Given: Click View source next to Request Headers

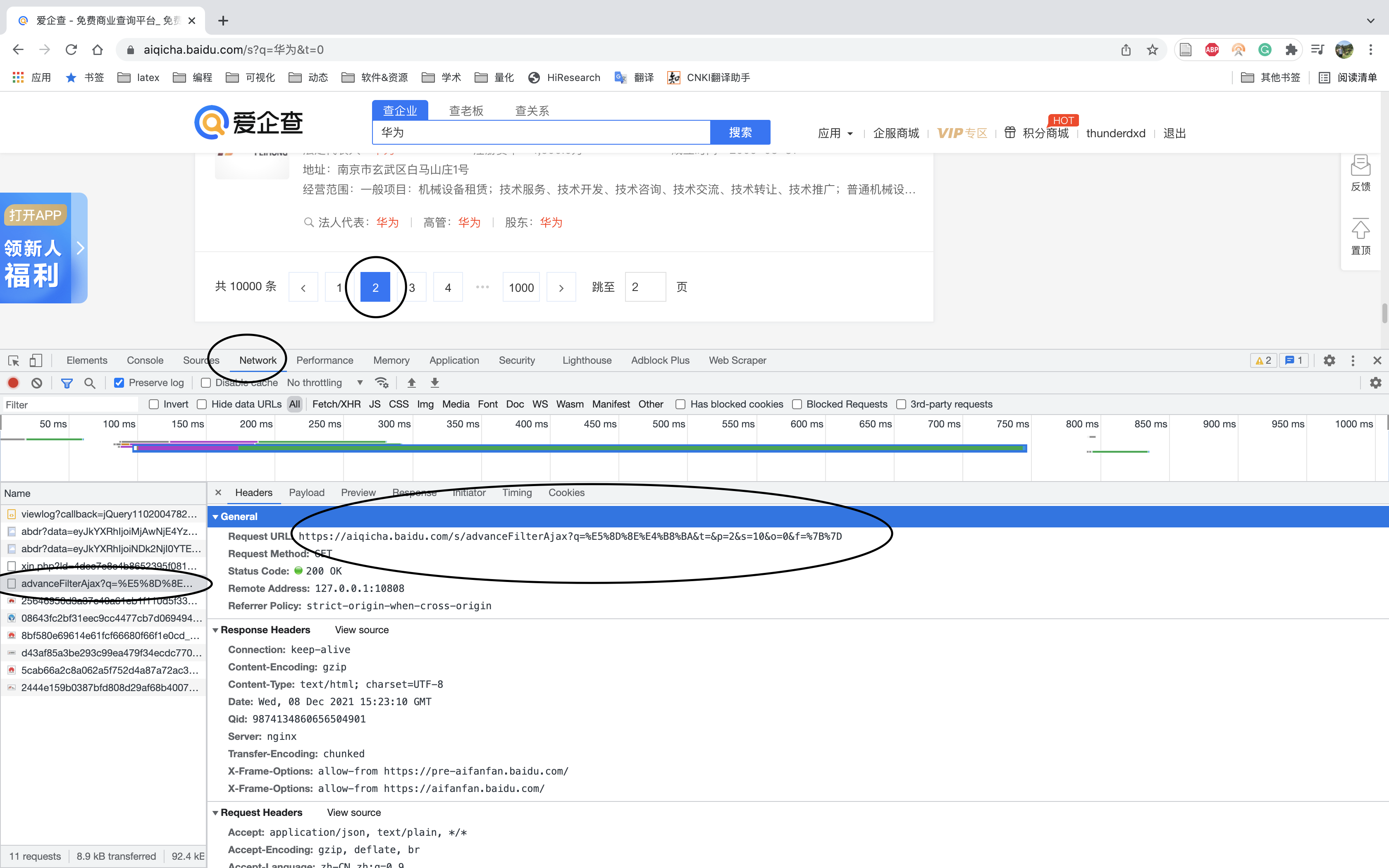Looking at the screenshot, I should 353,812.
